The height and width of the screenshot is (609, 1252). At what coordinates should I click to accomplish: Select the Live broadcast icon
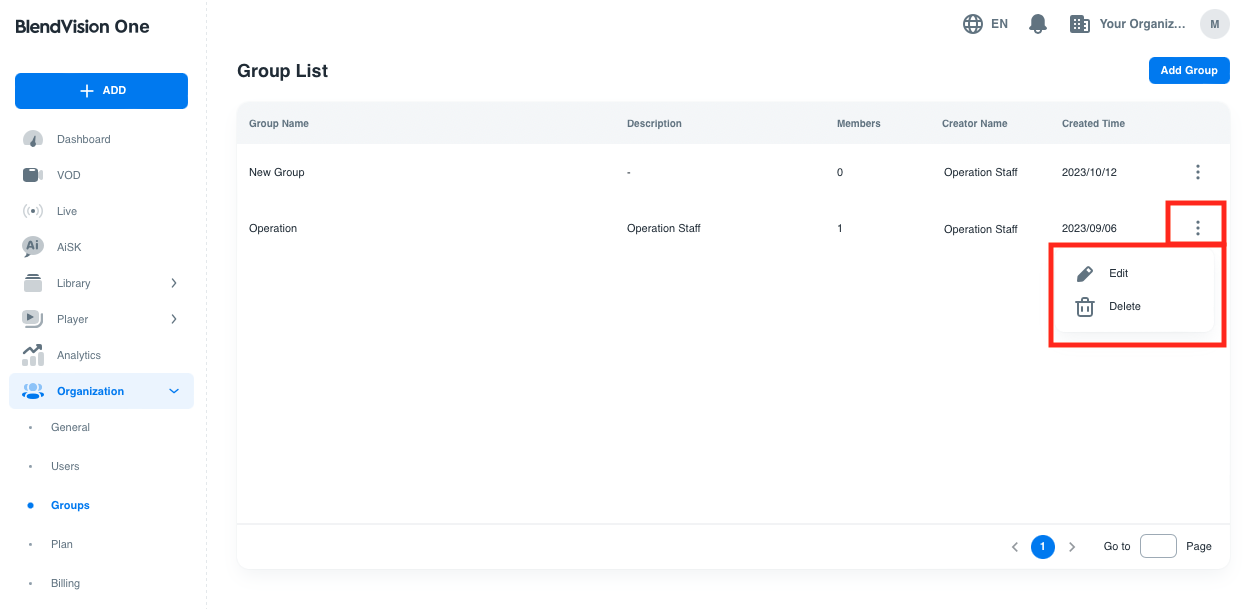tap(33, 211)
